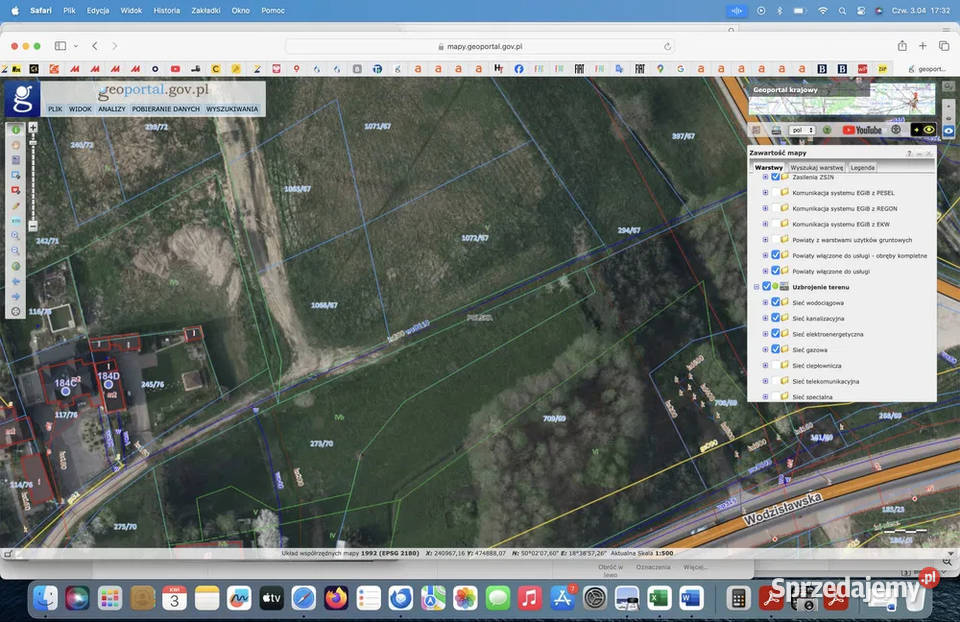Open the ANALIZY menu
Image resolution: width=960 pixels, height=622 pixels.
pos(111,109)
